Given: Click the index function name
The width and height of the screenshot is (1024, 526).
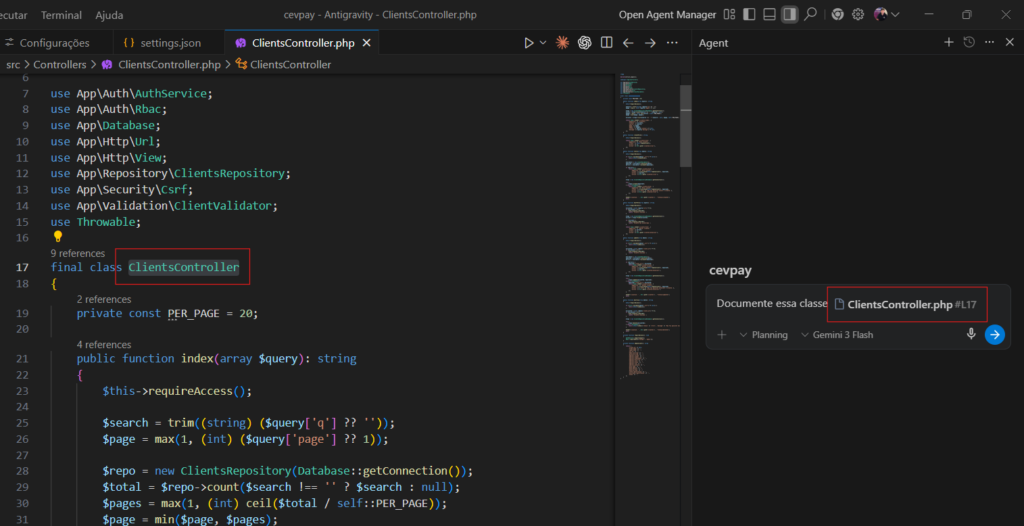Looking at the screenshot, I should (195, 359).
